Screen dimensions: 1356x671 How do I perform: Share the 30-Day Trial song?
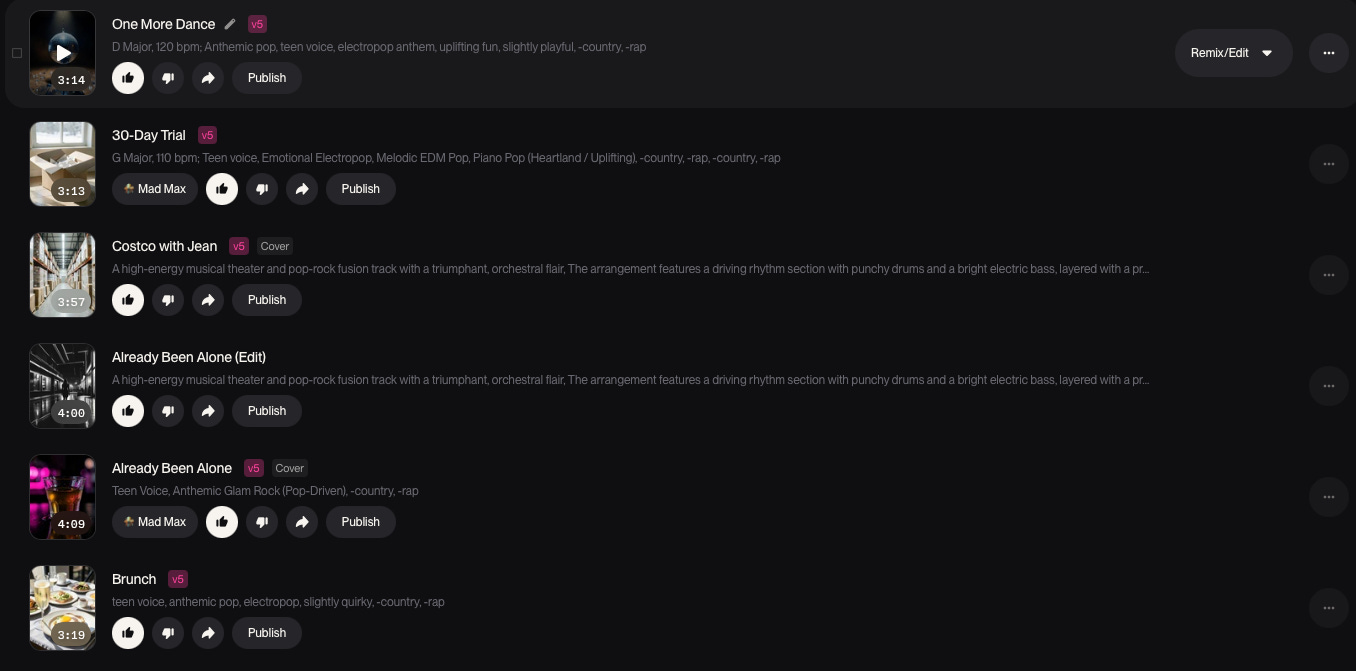302,189
